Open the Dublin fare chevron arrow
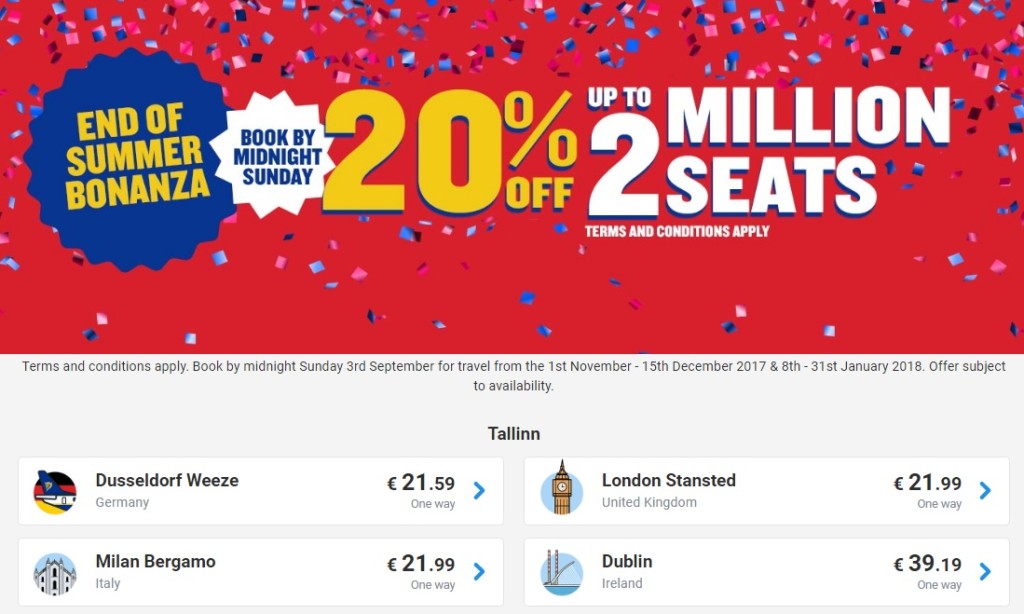This screenshot has height=614, width=1024. click(985, 572)
